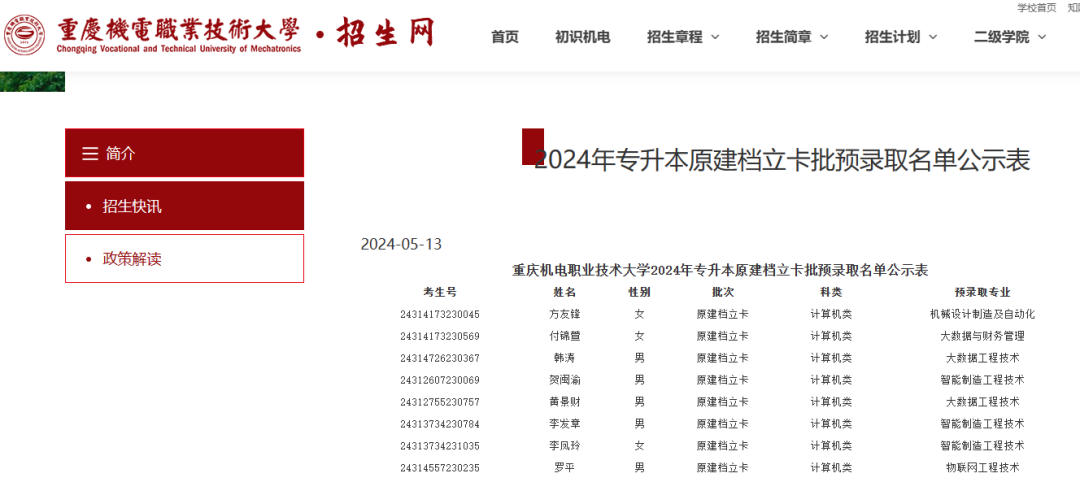
Task: Click the major 机械设计制造及自动化
Action: coord(982,315)
